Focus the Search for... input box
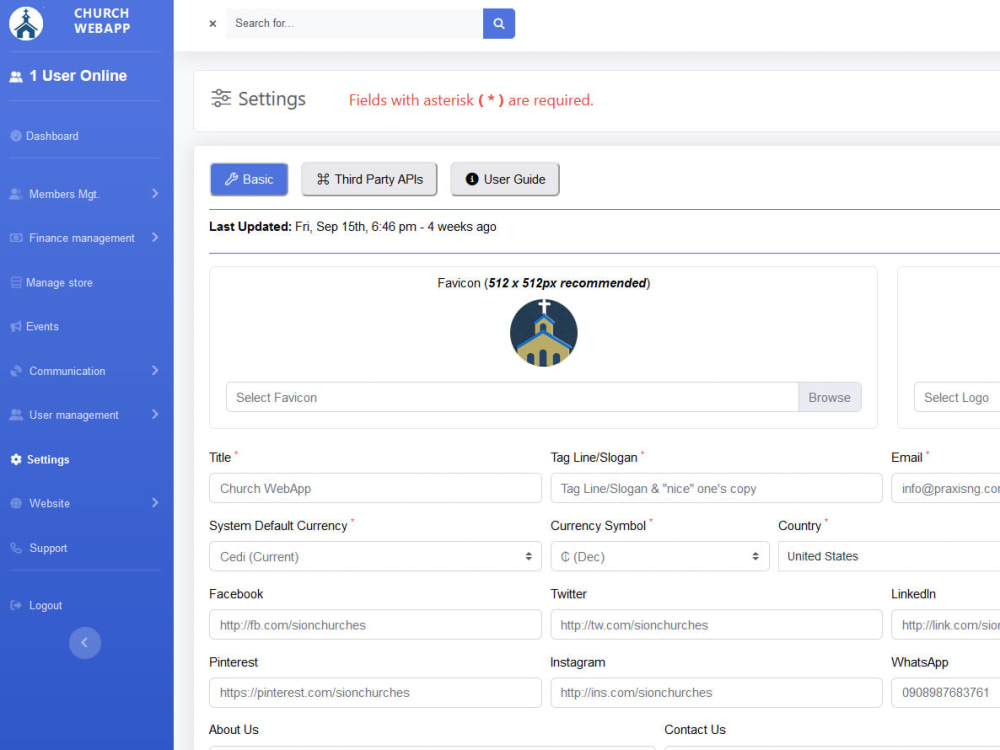Image resolution: width=1000 pixels, height=750 pixels. (354, 24)
